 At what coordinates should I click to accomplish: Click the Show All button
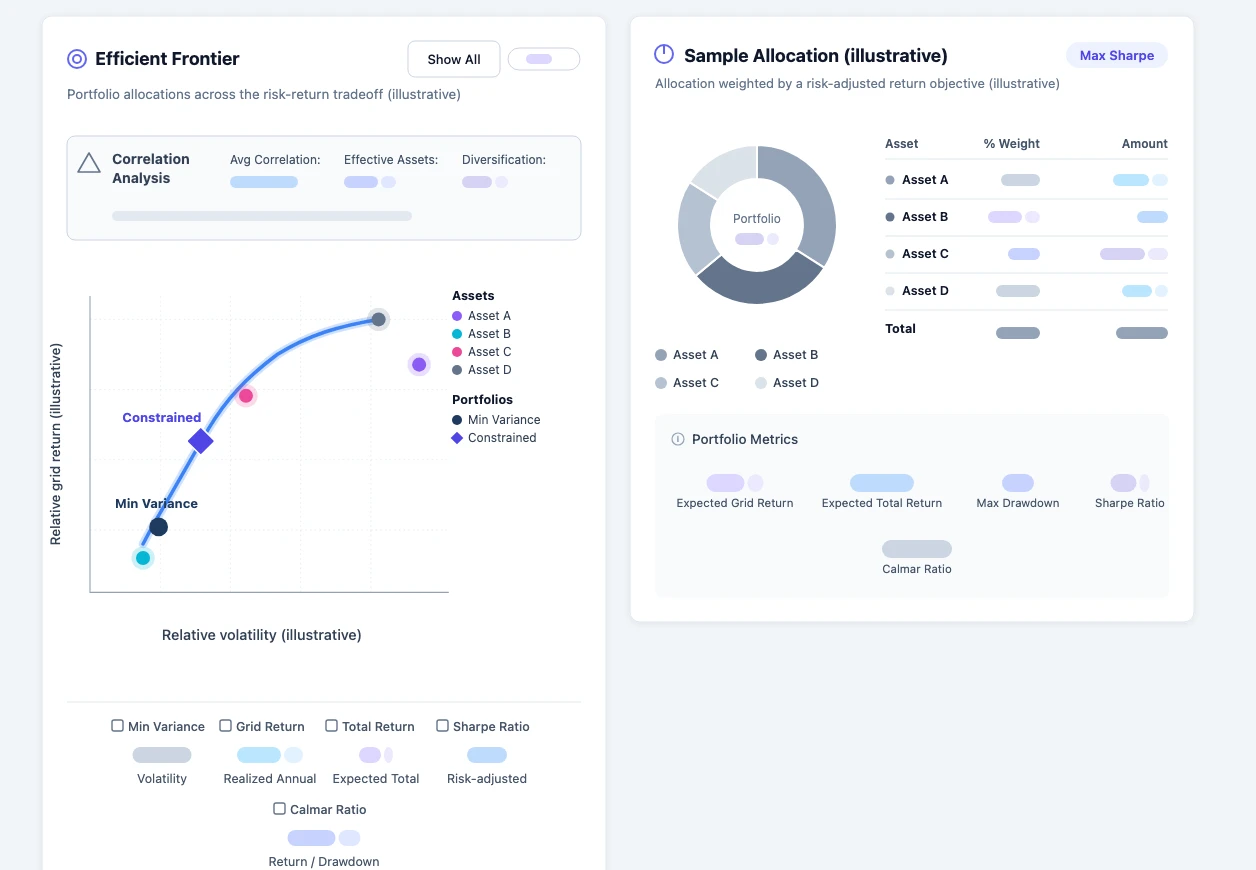[454, 59]
